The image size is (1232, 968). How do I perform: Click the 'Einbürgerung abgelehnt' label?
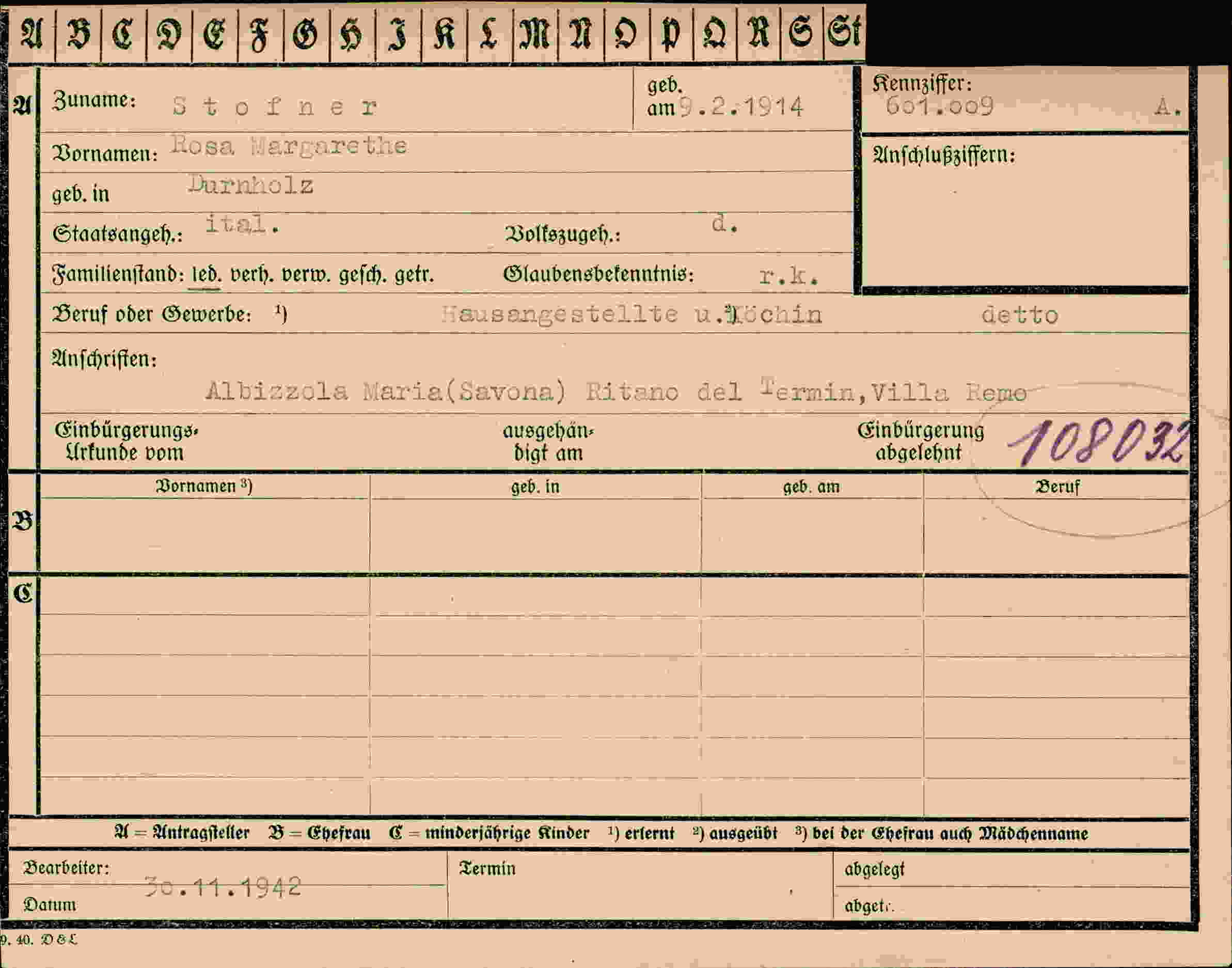[x=920, y=442]
